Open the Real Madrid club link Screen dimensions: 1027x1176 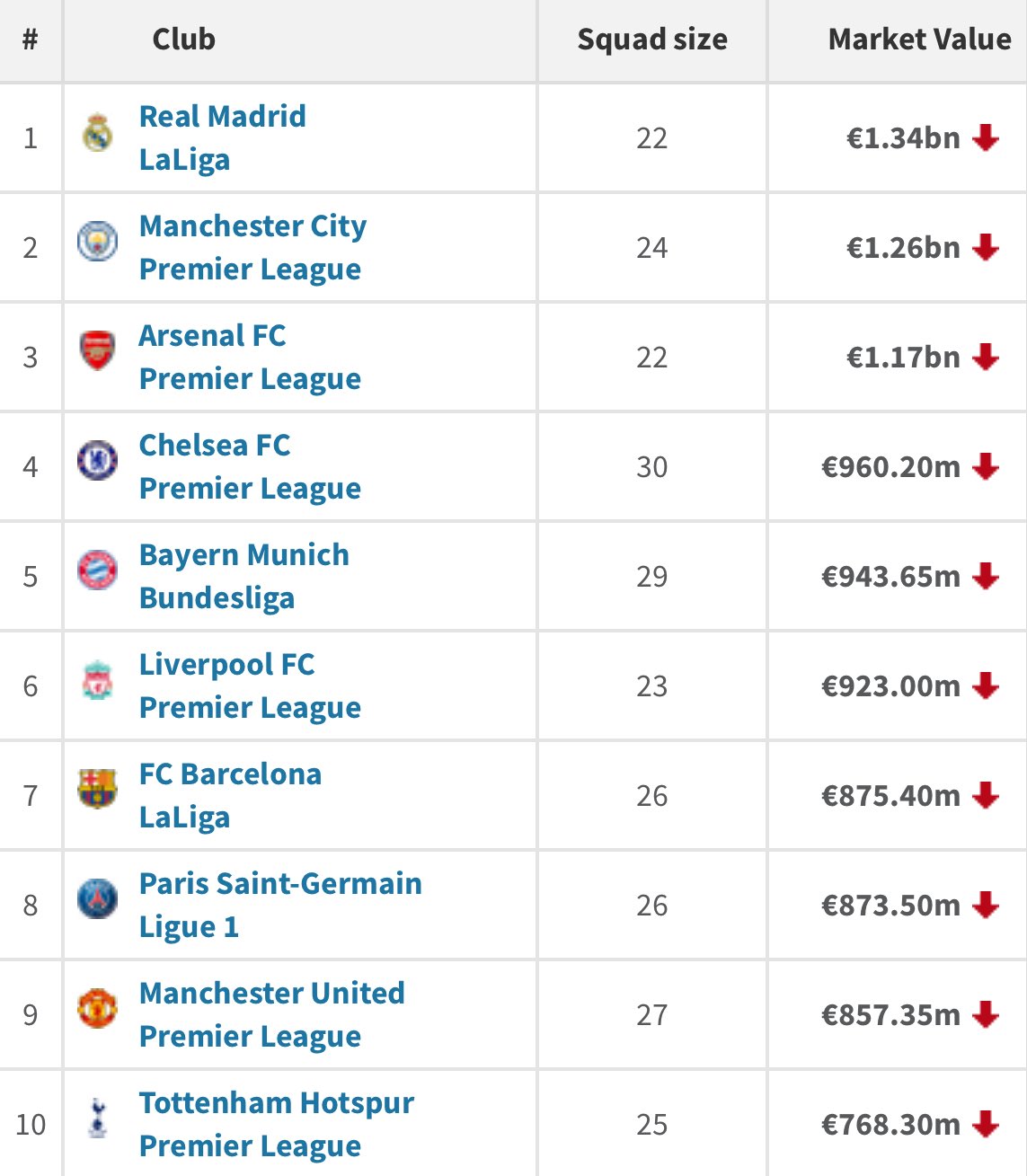[222, 116]
